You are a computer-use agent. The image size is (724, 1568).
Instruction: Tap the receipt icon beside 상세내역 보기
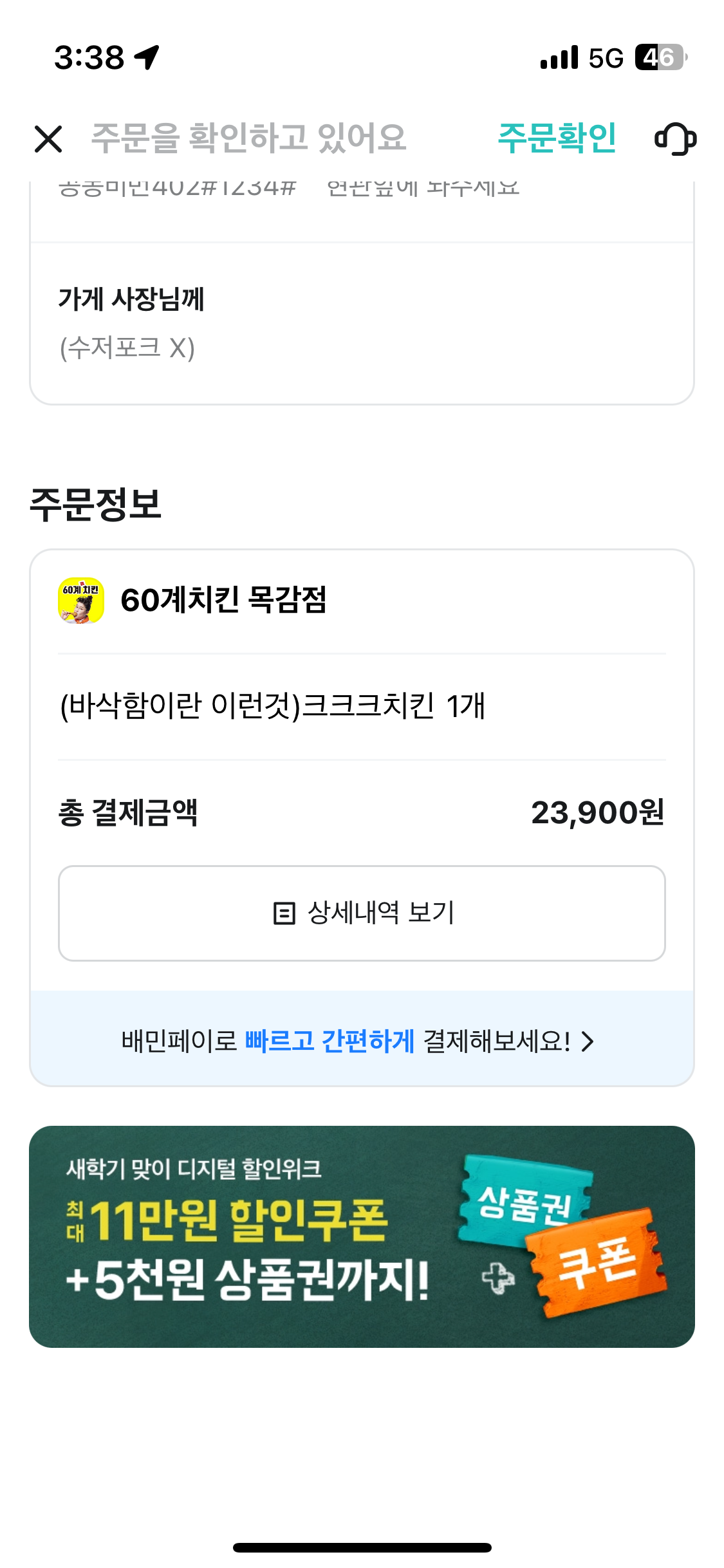click(284, 913)
